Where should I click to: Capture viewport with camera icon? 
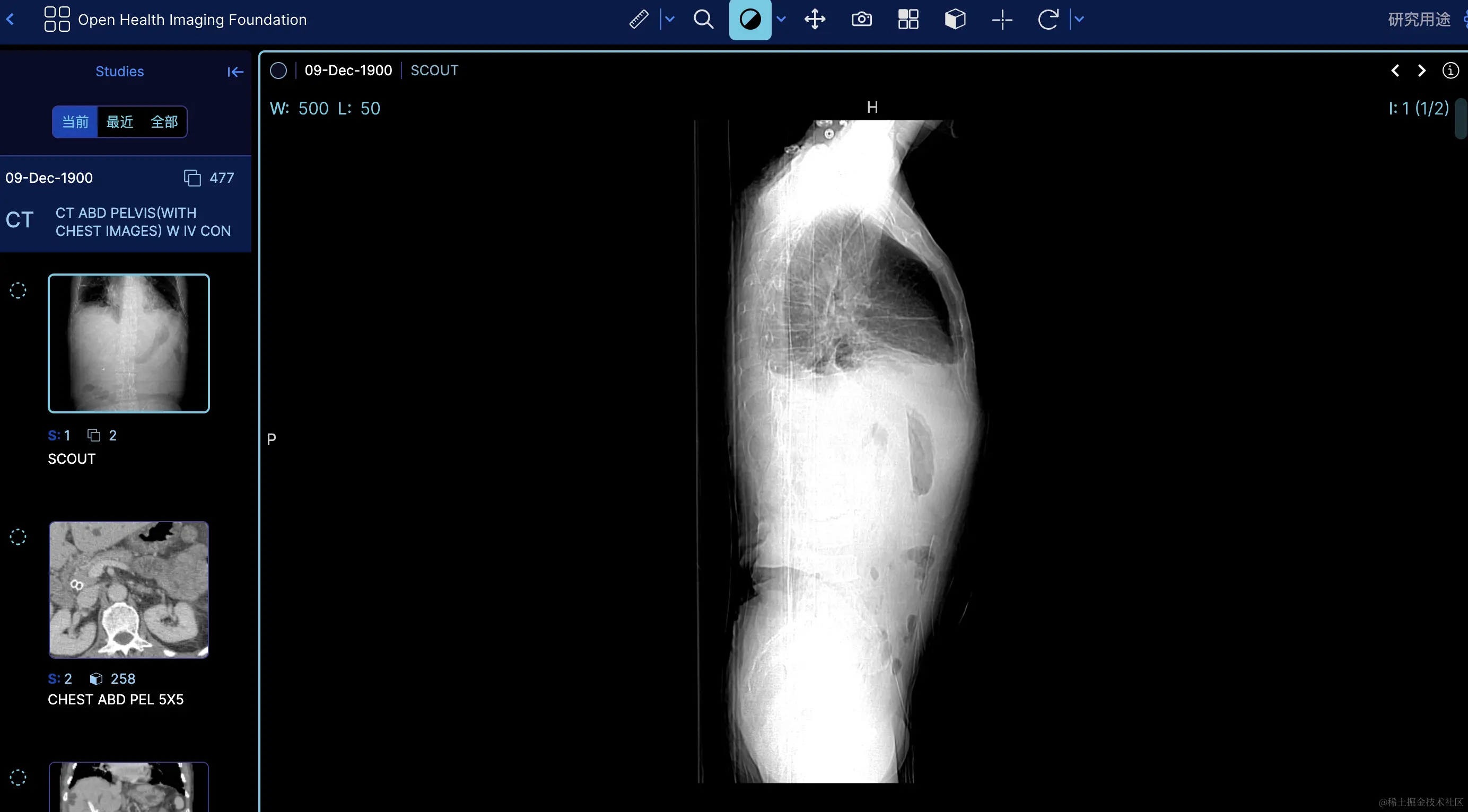click(861, 20)
